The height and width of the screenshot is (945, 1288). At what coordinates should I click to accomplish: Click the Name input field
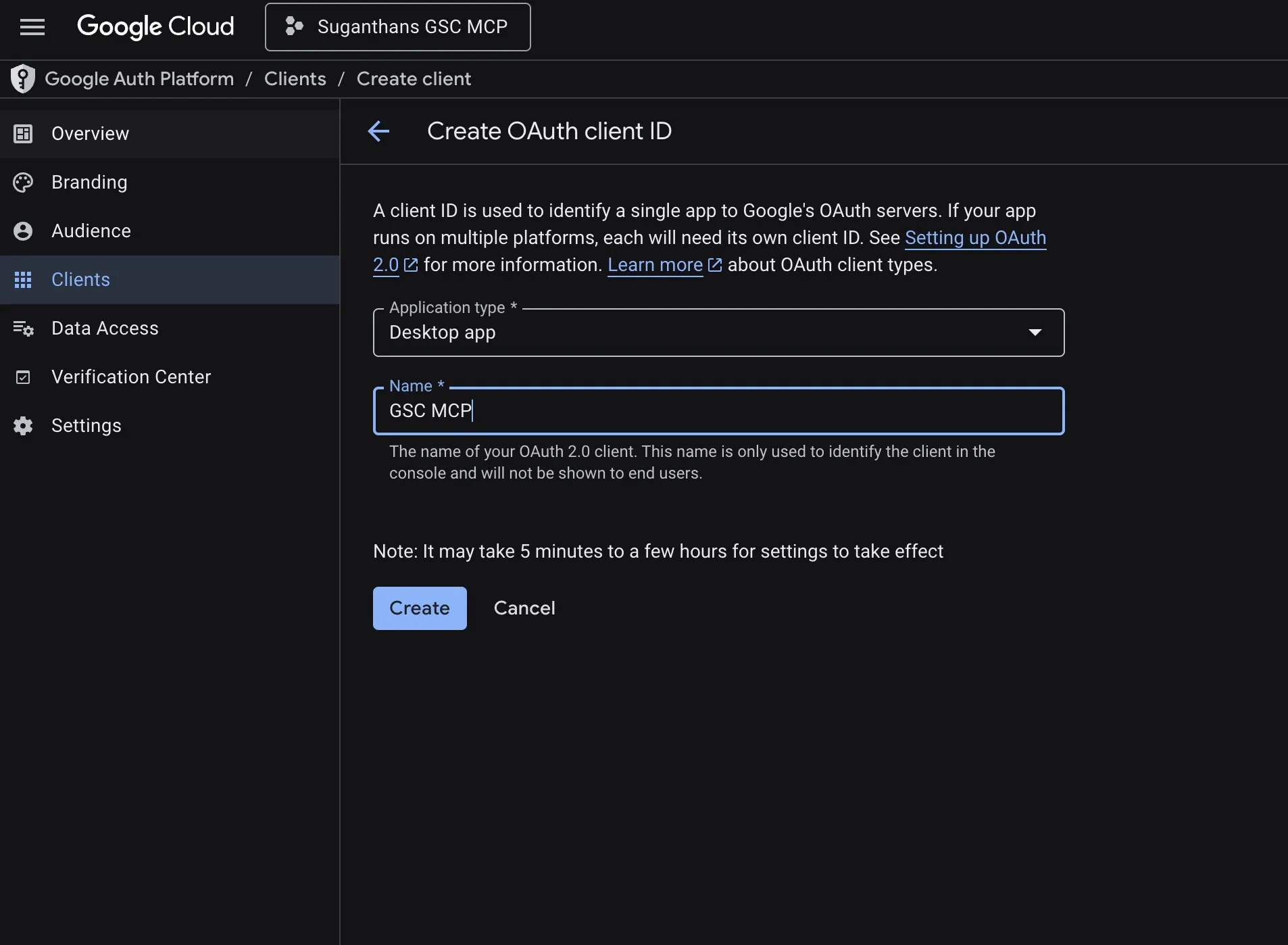(718, 411)
